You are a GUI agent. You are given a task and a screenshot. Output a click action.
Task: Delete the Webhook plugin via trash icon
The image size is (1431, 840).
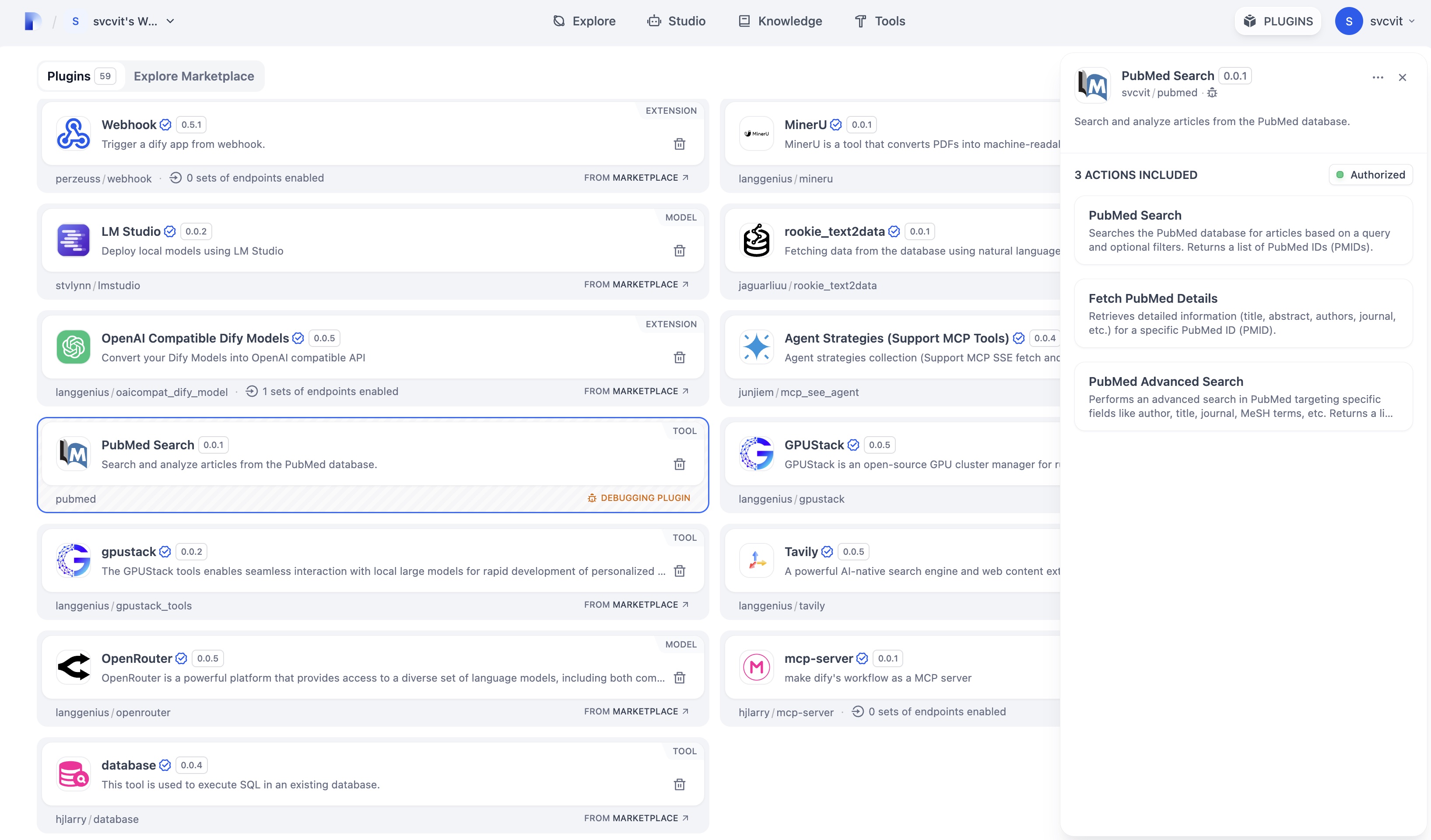679,144
